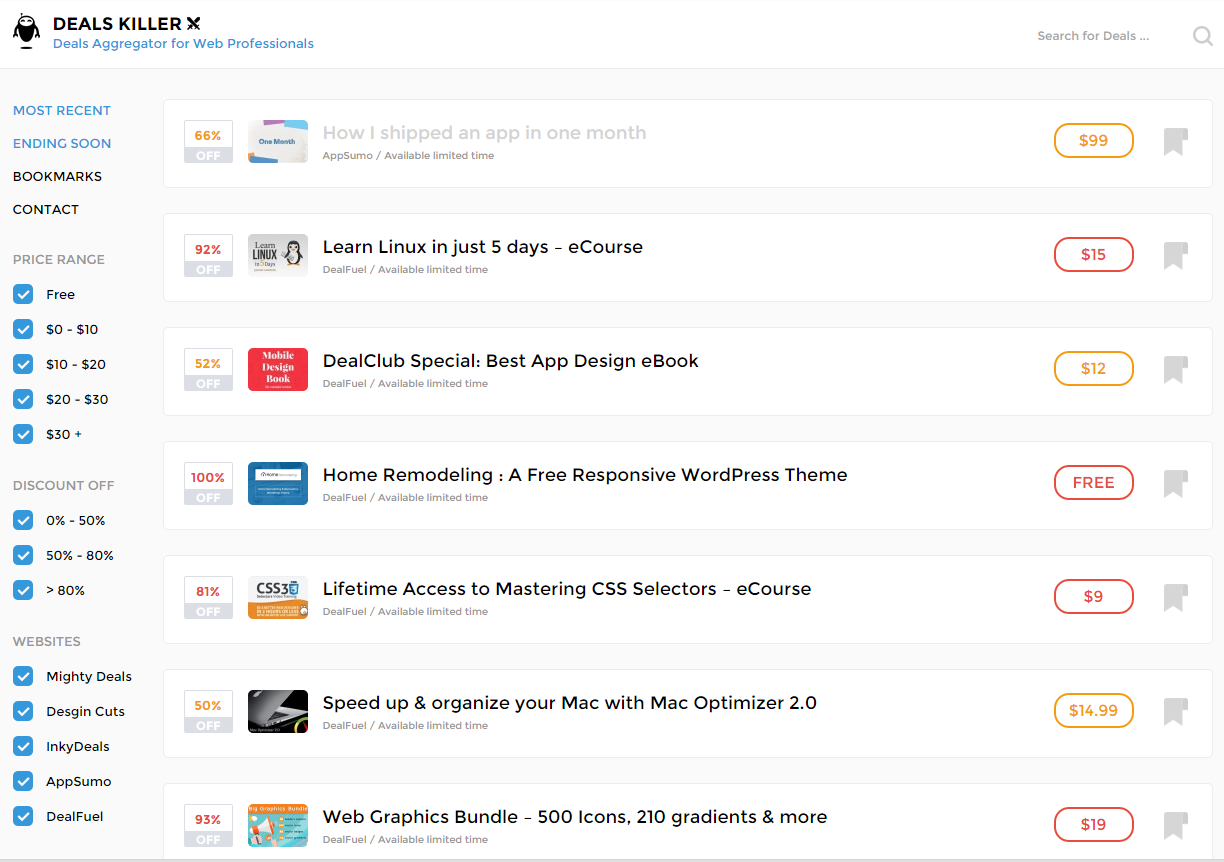The width and height of the screenshot is (1224, 862).
Task: Select the Most Recent menu item
Action: click(62, 110)
